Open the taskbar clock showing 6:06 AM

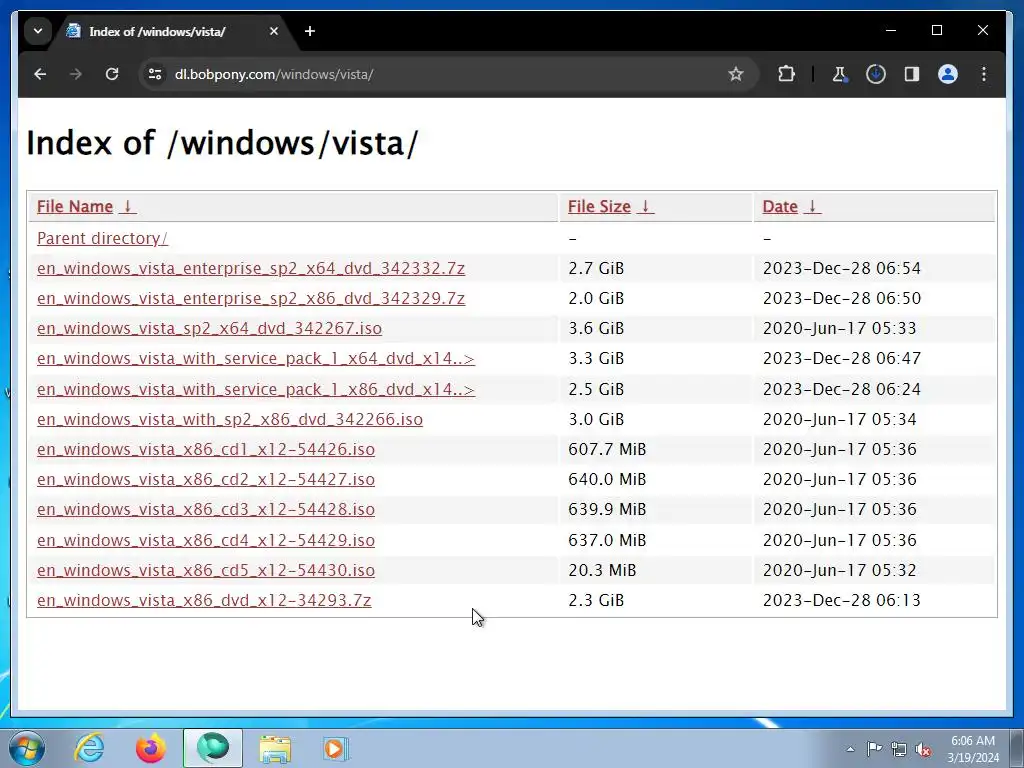(x=973, y=749)
